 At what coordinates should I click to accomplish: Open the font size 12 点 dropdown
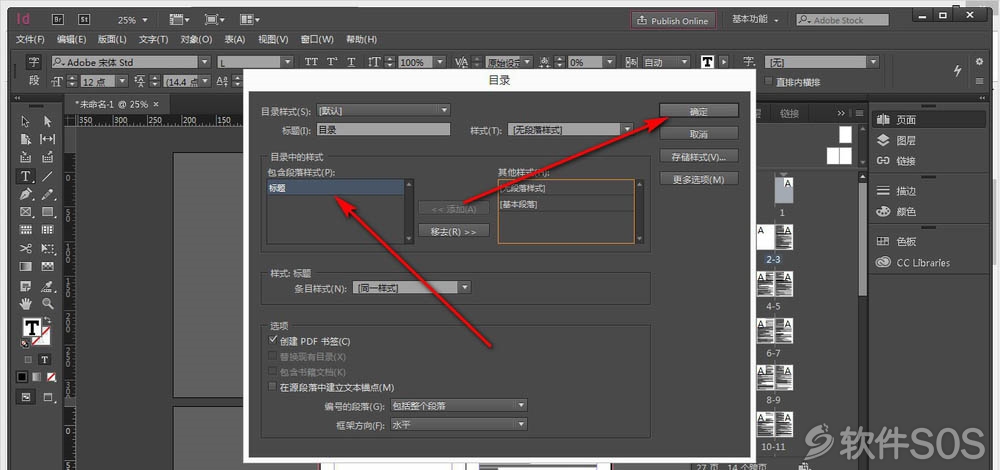pos(122,82)
